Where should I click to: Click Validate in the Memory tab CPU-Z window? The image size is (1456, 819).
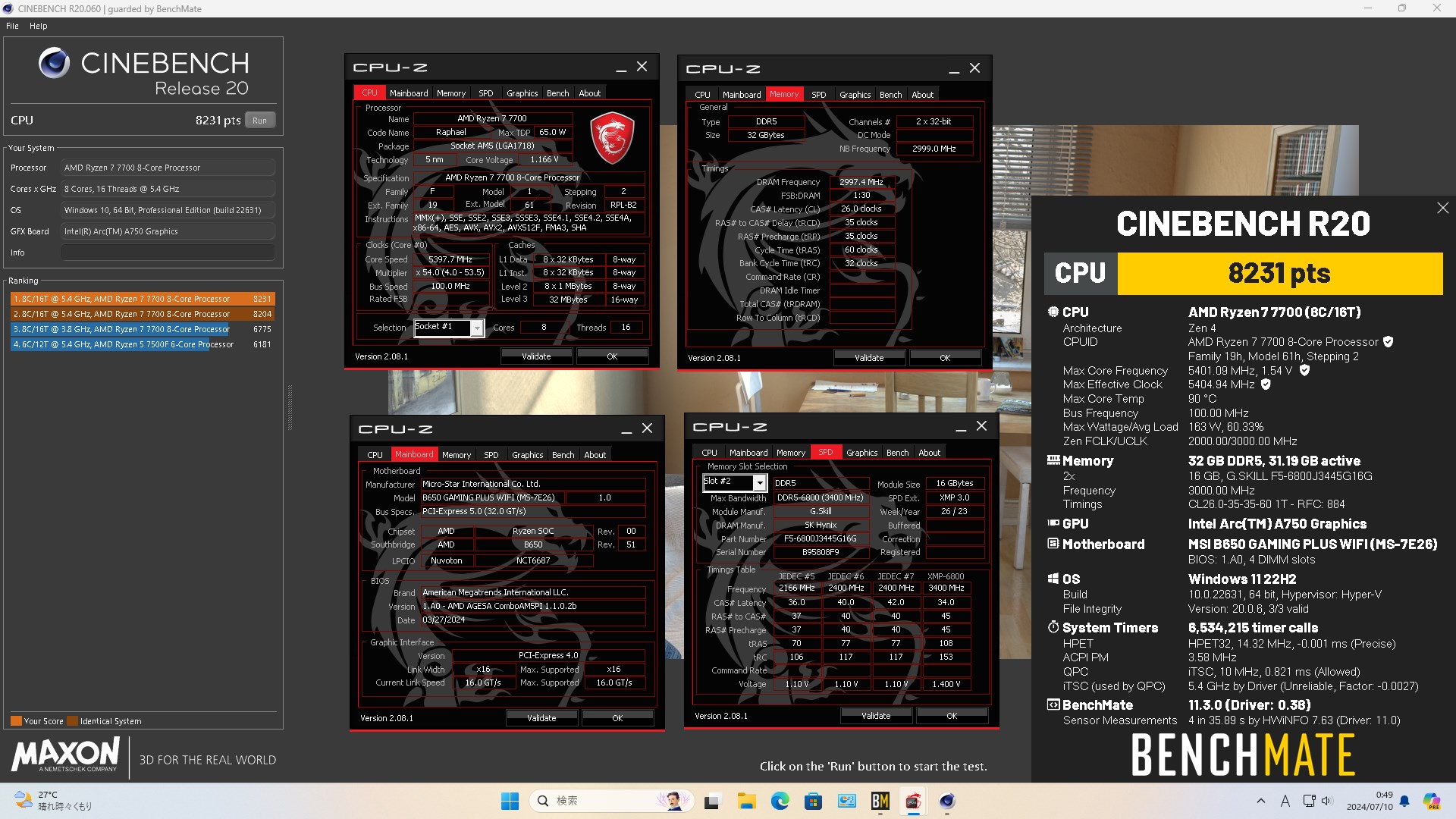[869, 358]
